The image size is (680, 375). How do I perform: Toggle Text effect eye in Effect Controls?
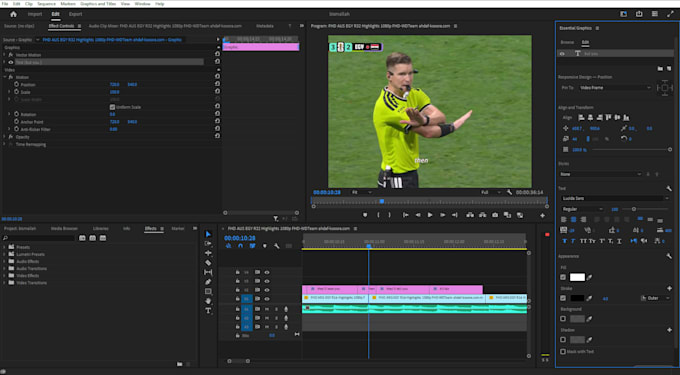point(11,62)
